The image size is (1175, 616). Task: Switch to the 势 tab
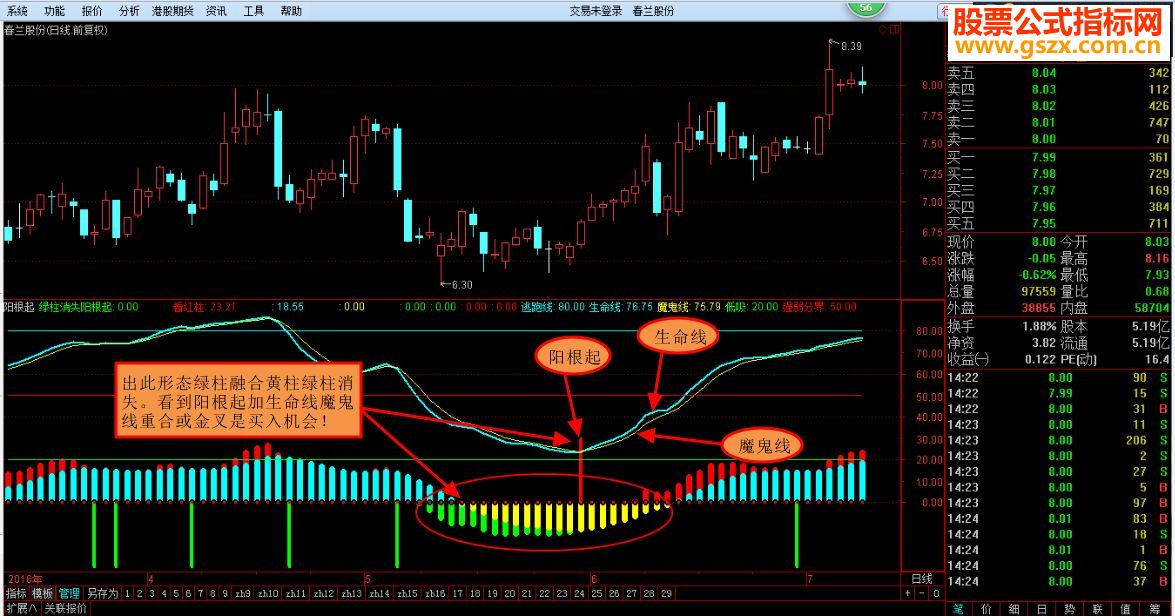pos(1069,609)
